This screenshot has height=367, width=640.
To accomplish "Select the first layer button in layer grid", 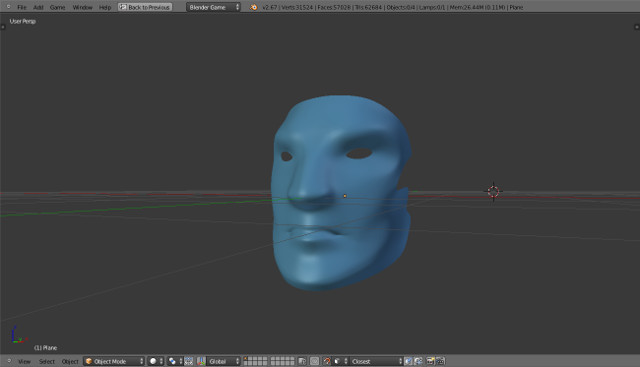I will tap(245, 359).
